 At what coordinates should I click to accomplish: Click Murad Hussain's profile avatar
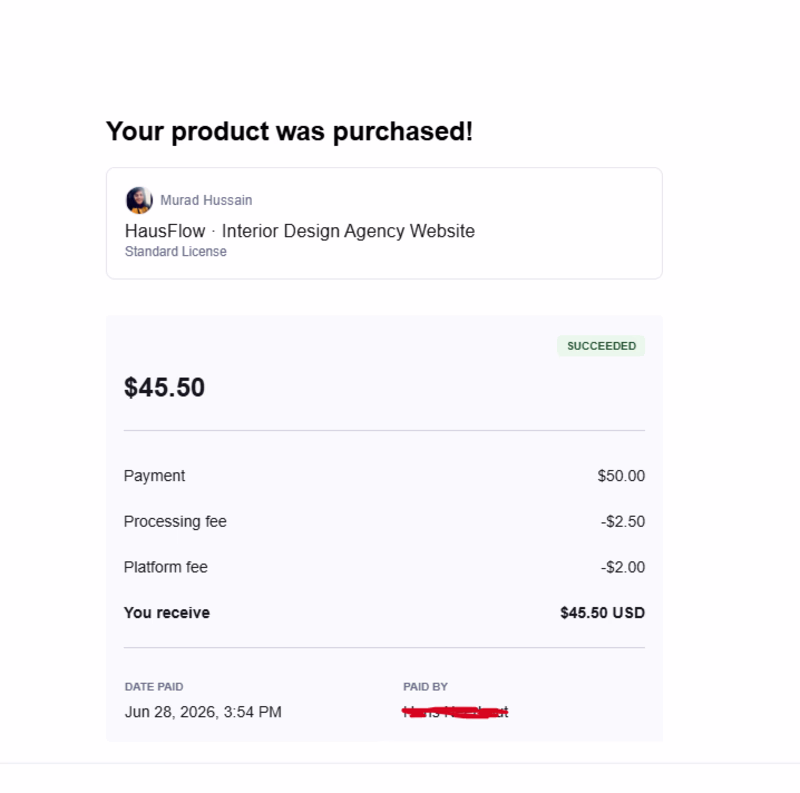coord(139,200)
